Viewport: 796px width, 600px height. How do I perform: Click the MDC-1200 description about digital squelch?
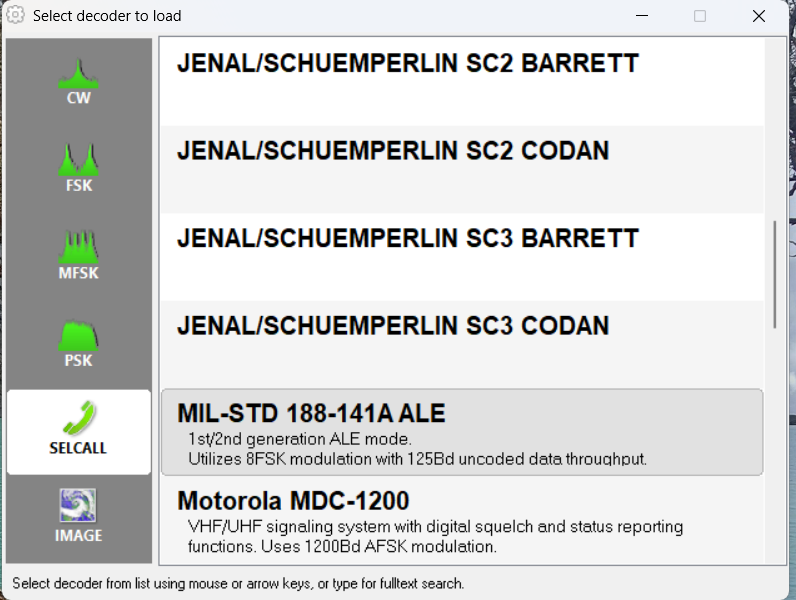coord(435,526)
